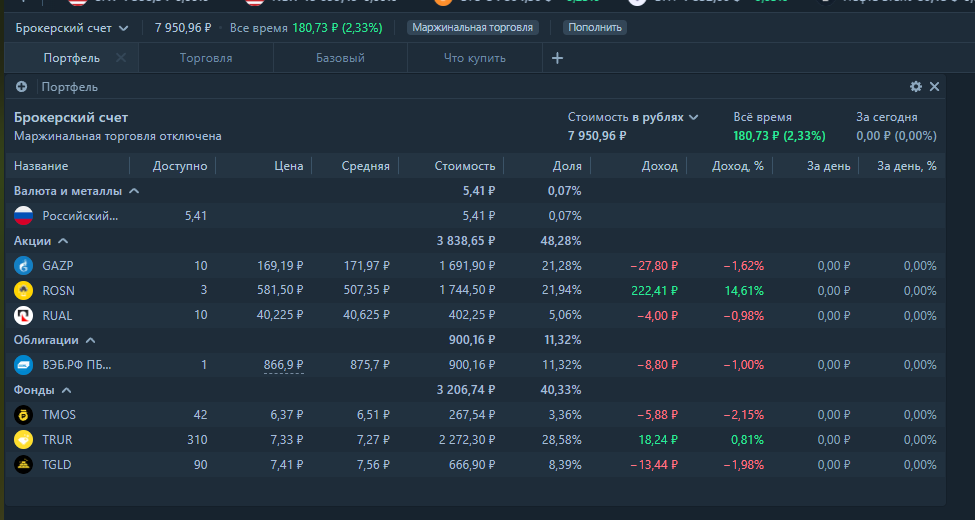The width and height of the screenshot is (975, 520).
Task: Click top bar Все время 180,73 ₽ (2,33%)
Action: [x=306, y=28]
